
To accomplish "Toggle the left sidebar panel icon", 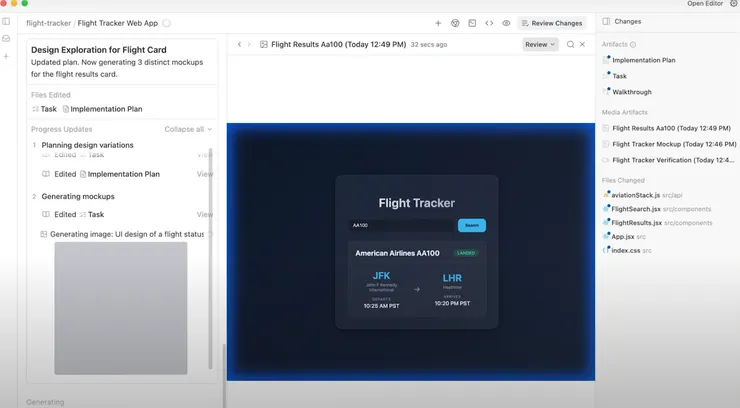I will [x=6, y=21].
